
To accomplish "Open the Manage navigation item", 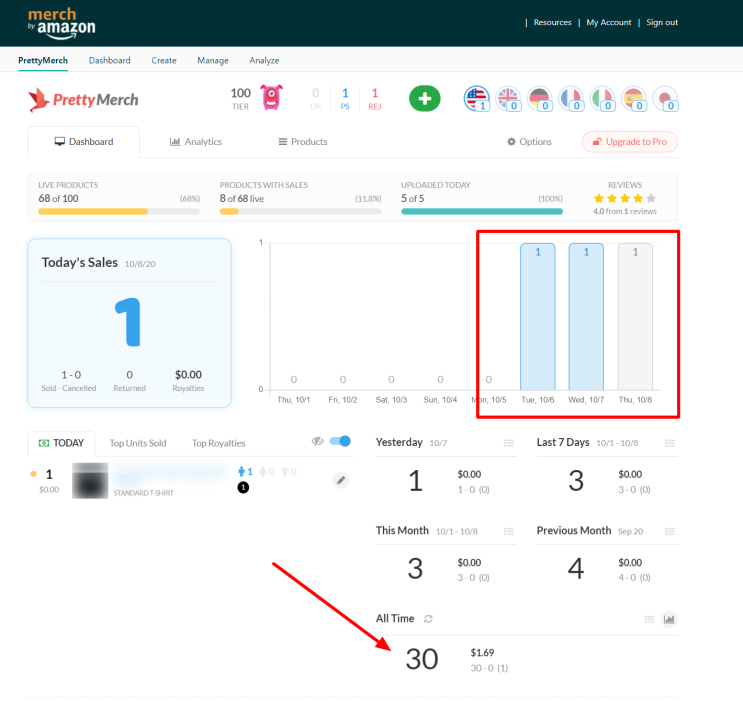I will [x=213, y=61].
